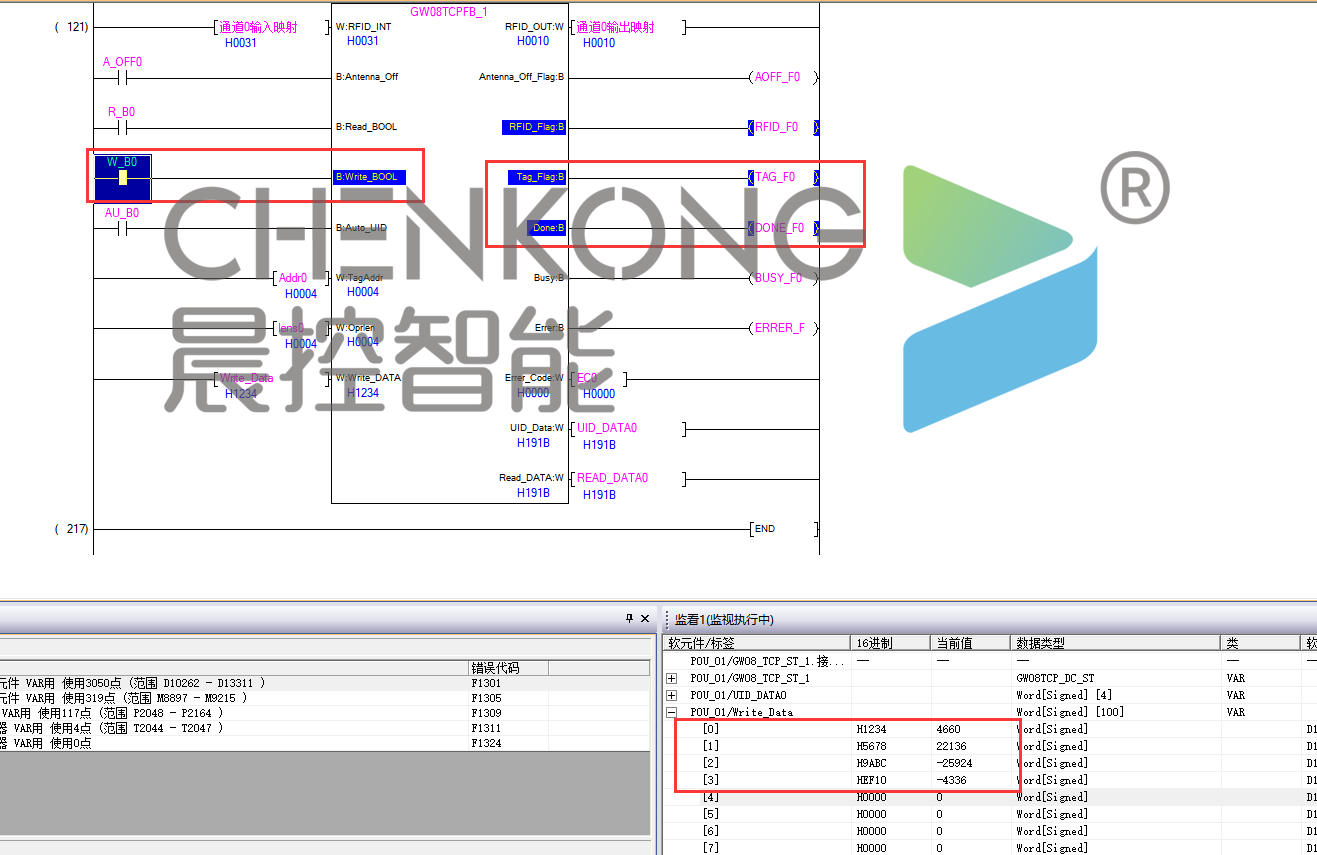Select error row with code F1324
1317x855 pixels.
click(x=325, y=743)
